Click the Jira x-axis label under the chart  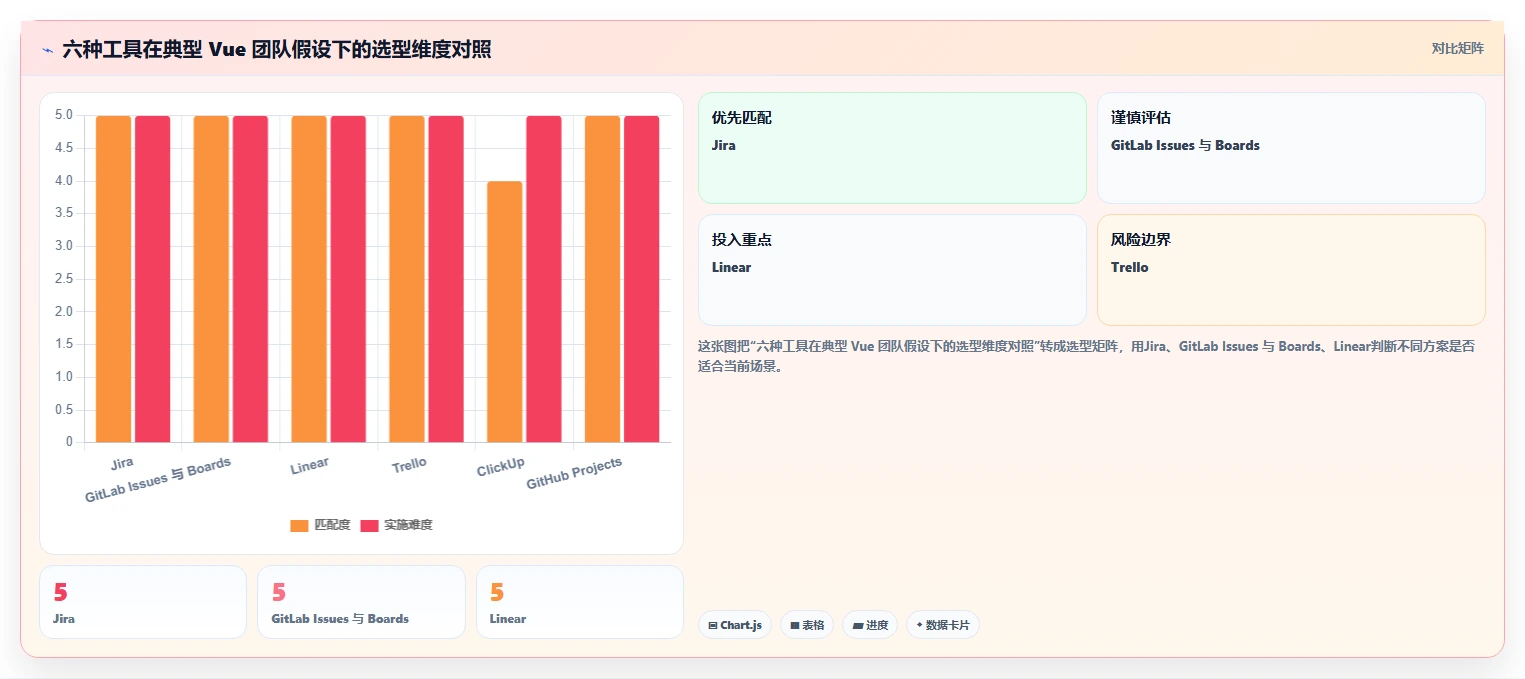(x=122, y=463)
